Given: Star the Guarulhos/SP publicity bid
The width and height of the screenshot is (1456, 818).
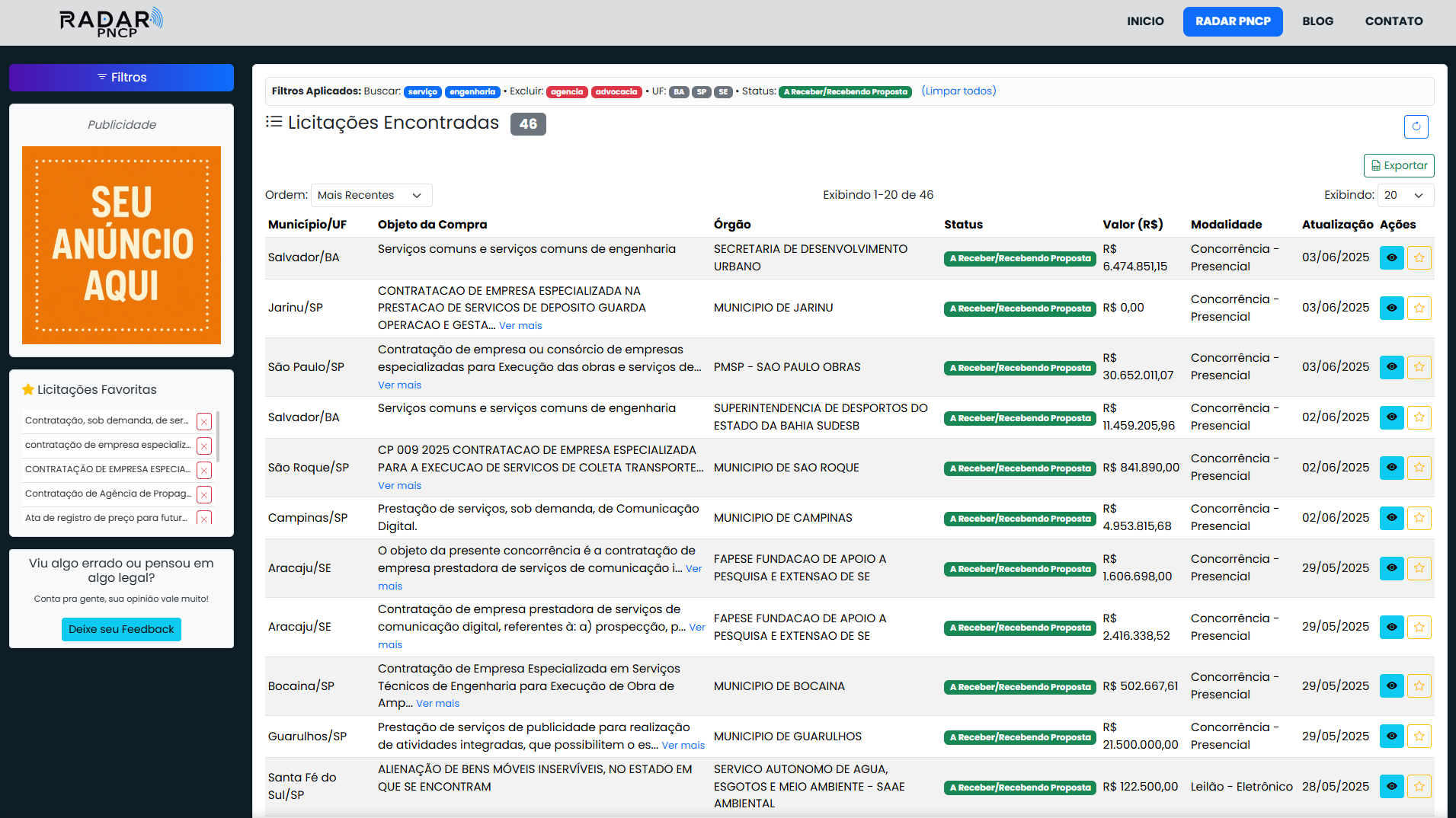Looking at the screenshot, I should [x=1419, y=737].
